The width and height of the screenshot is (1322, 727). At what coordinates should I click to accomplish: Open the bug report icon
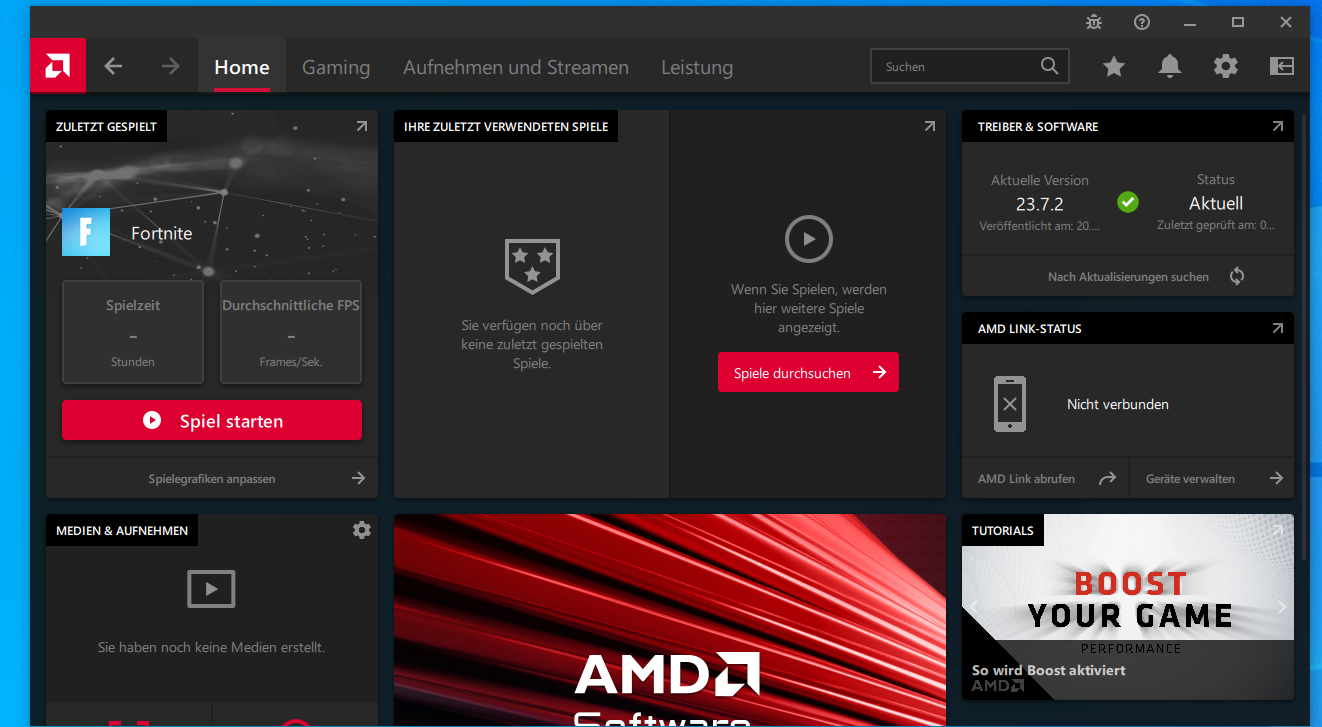1094,22
